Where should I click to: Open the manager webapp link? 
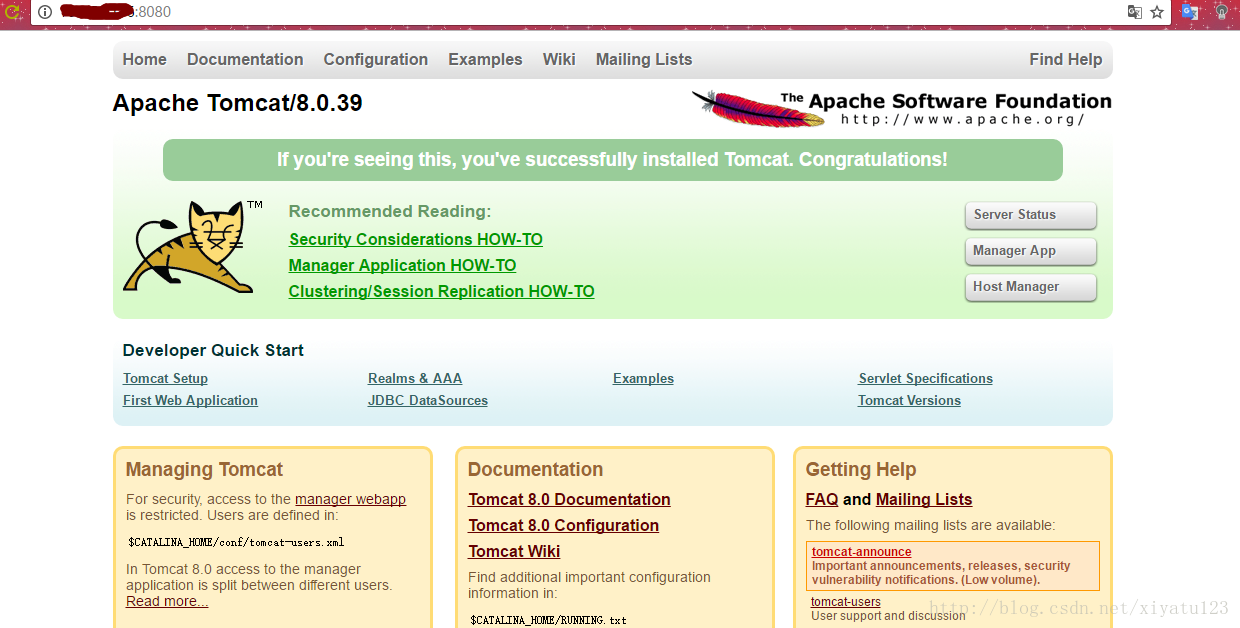pos(350,499)
